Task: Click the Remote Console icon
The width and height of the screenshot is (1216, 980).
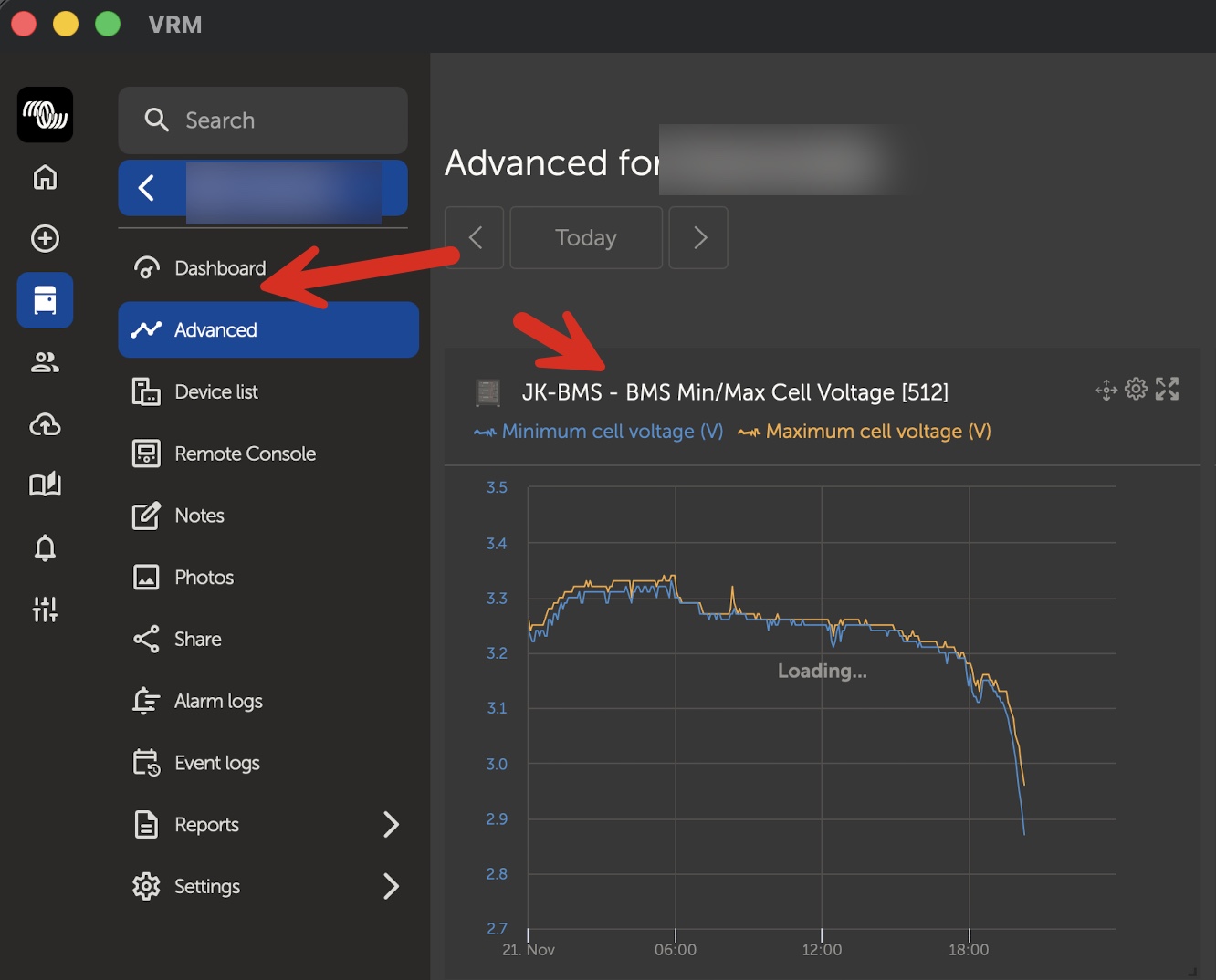Action: click(x=146, y=454)
